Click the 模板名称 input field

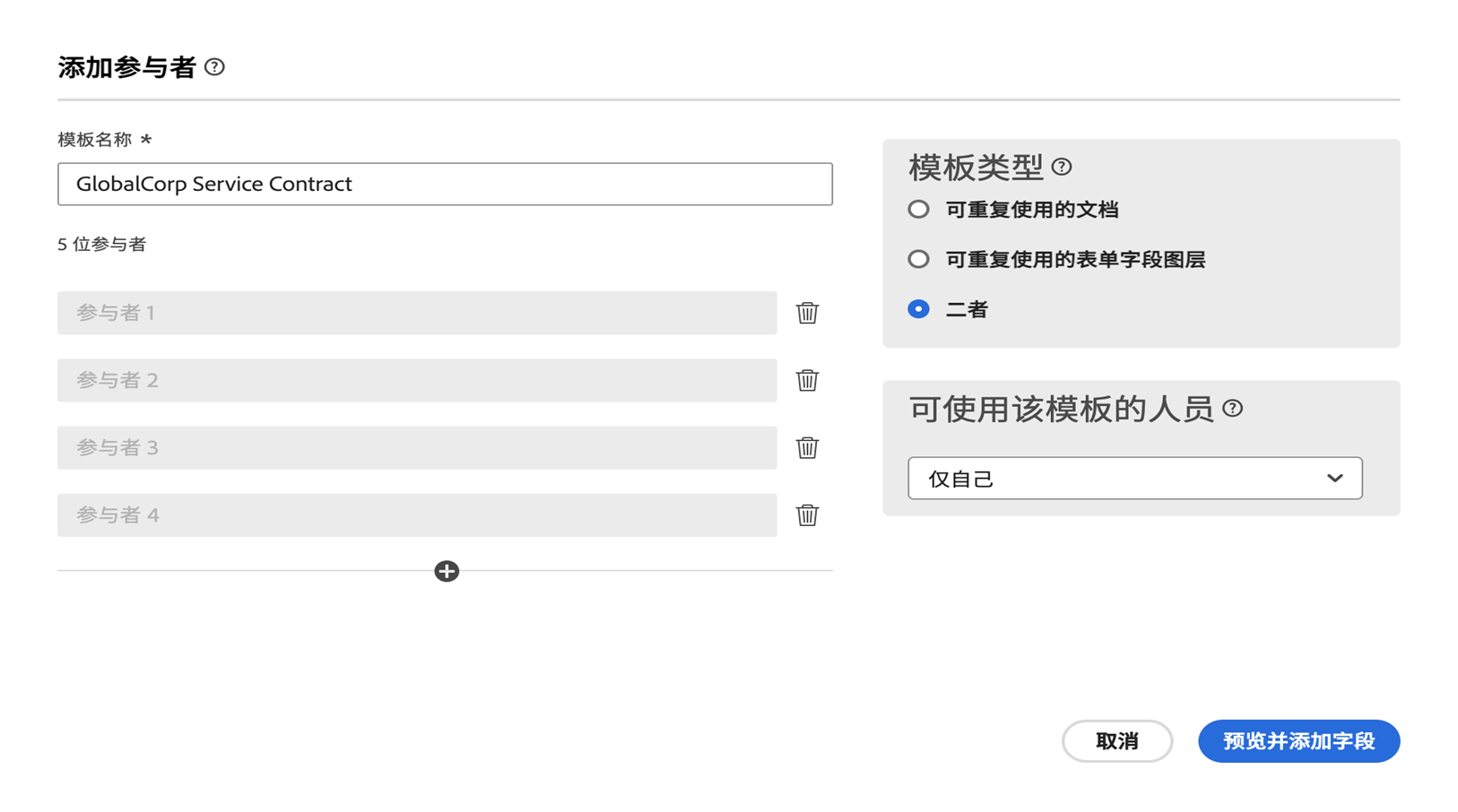445,184
